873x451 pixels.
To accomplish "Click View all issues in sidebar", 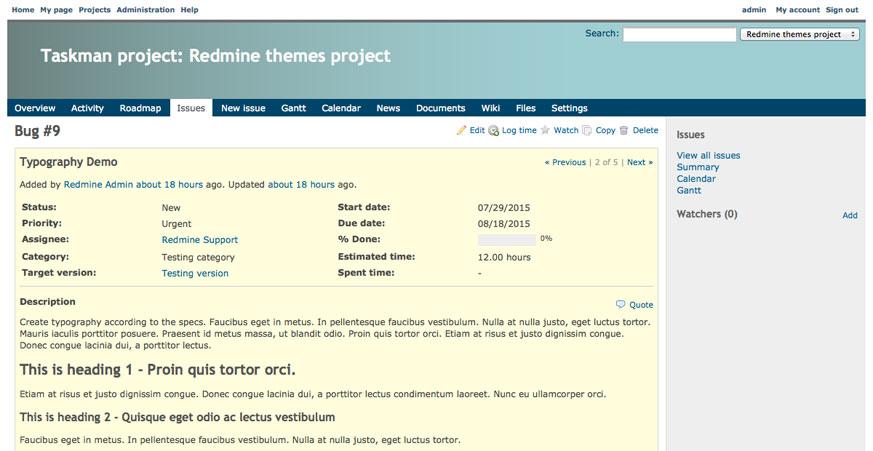I will pos(708,155).
